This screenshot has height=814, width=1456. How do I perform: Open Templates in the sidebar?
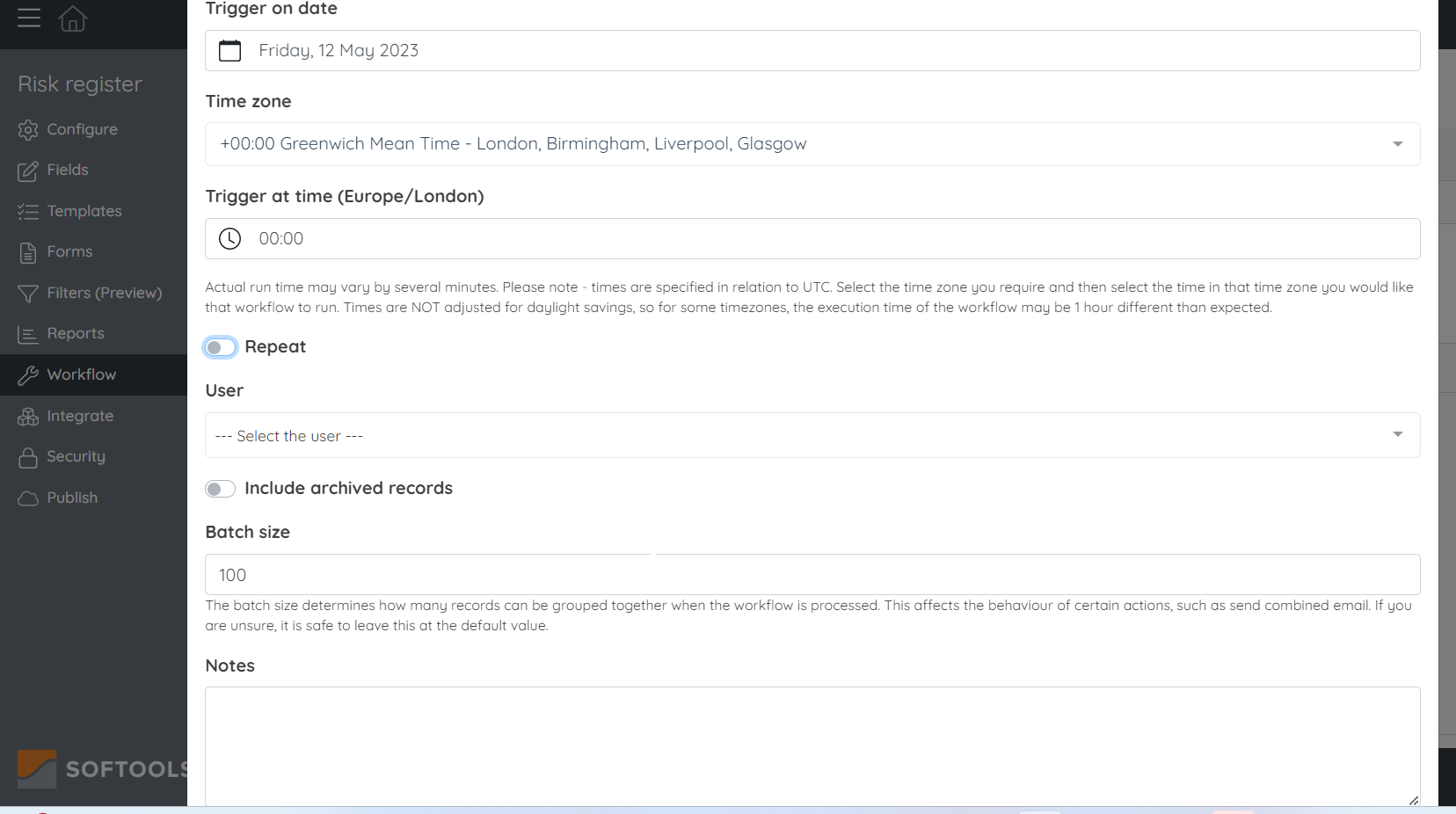93,211
